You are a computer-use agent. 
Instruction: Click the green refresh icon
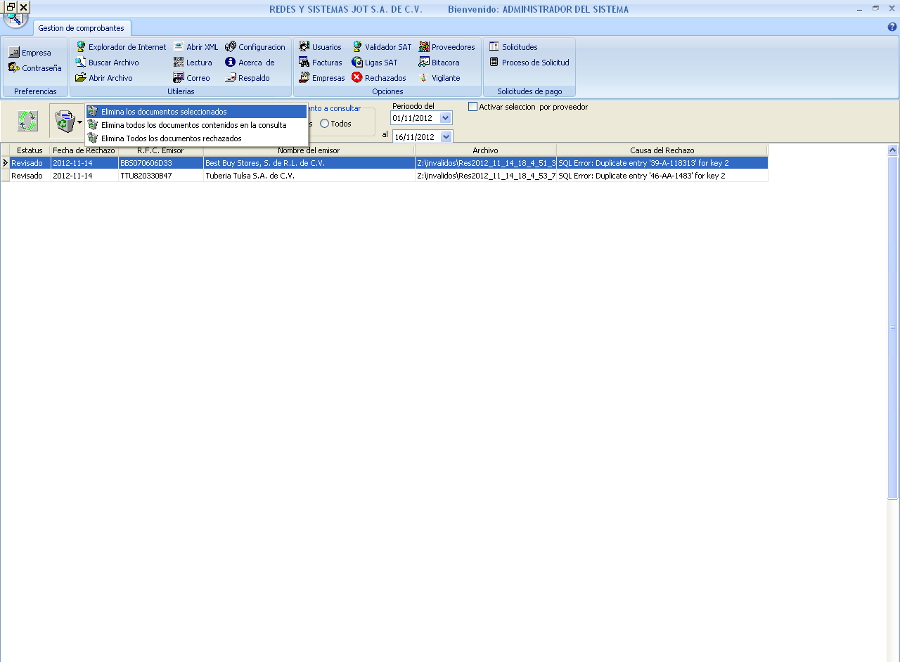(28, 122)
